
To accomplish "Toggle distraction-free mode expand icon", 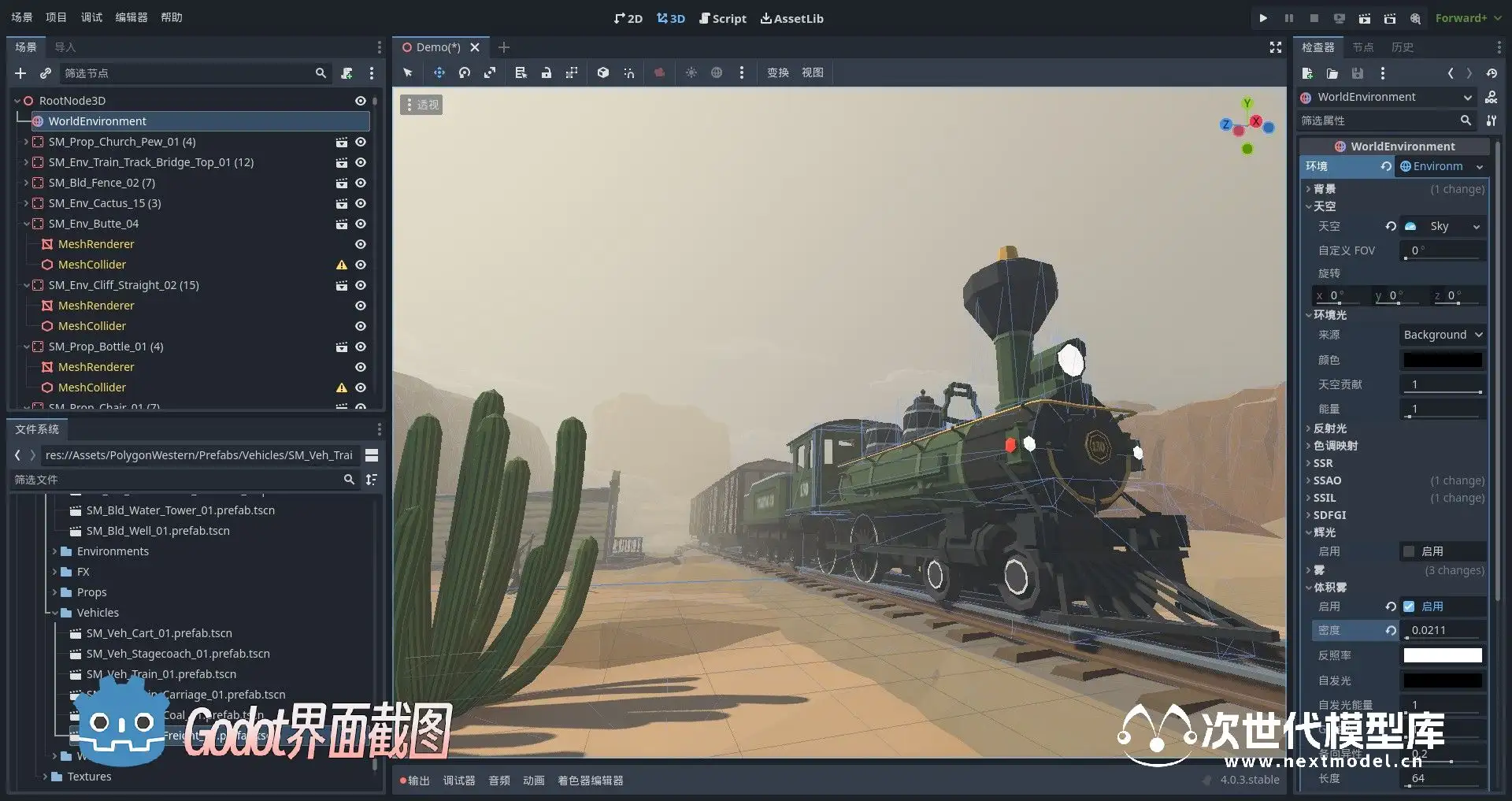I will click(x=1276, y=47).
